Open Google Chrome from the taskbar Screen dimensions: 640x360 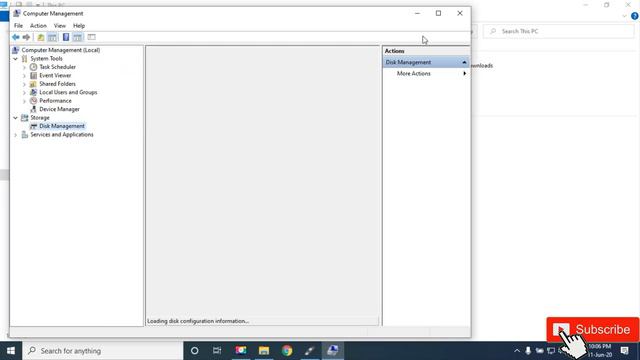[x=287, y=351]
